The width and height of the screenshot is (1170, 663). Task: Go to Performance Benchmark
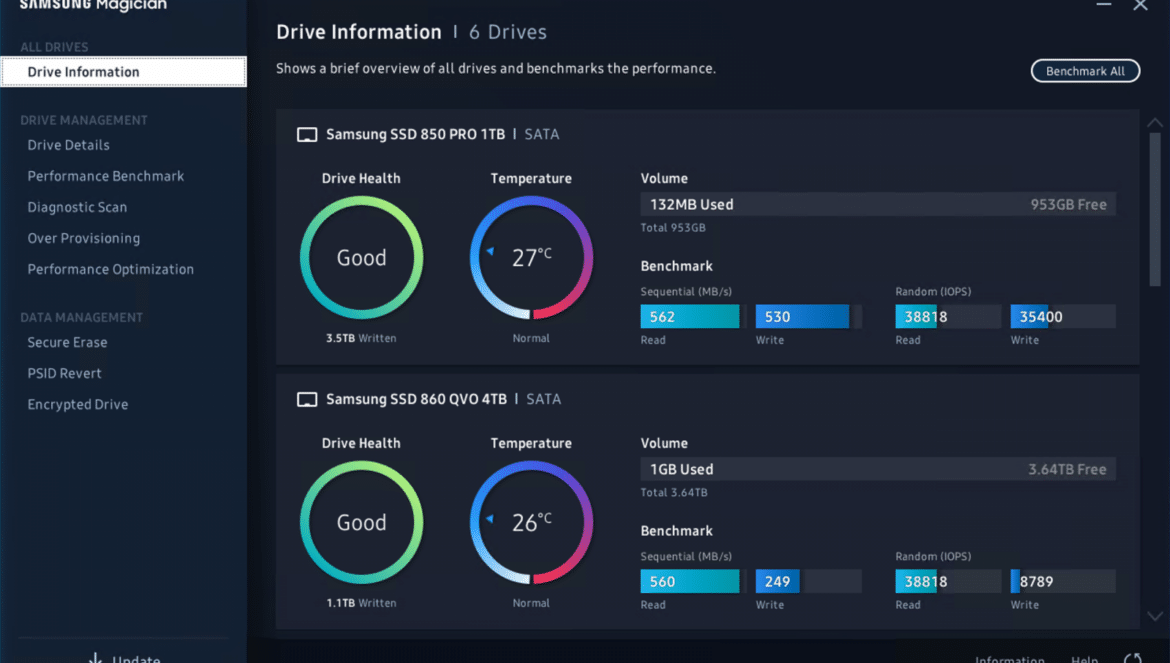click(x=106, y=176)
